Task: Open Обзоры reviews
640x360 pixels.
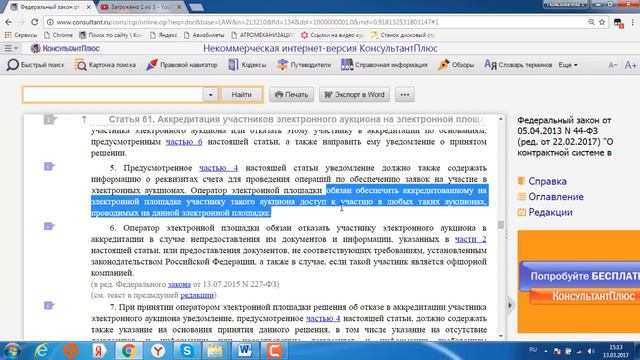Action: click(456, 65)
